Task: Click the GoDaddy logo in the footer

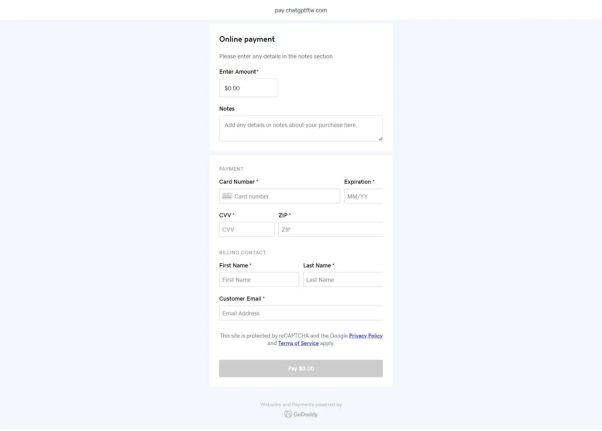Action: click(301, 414)
